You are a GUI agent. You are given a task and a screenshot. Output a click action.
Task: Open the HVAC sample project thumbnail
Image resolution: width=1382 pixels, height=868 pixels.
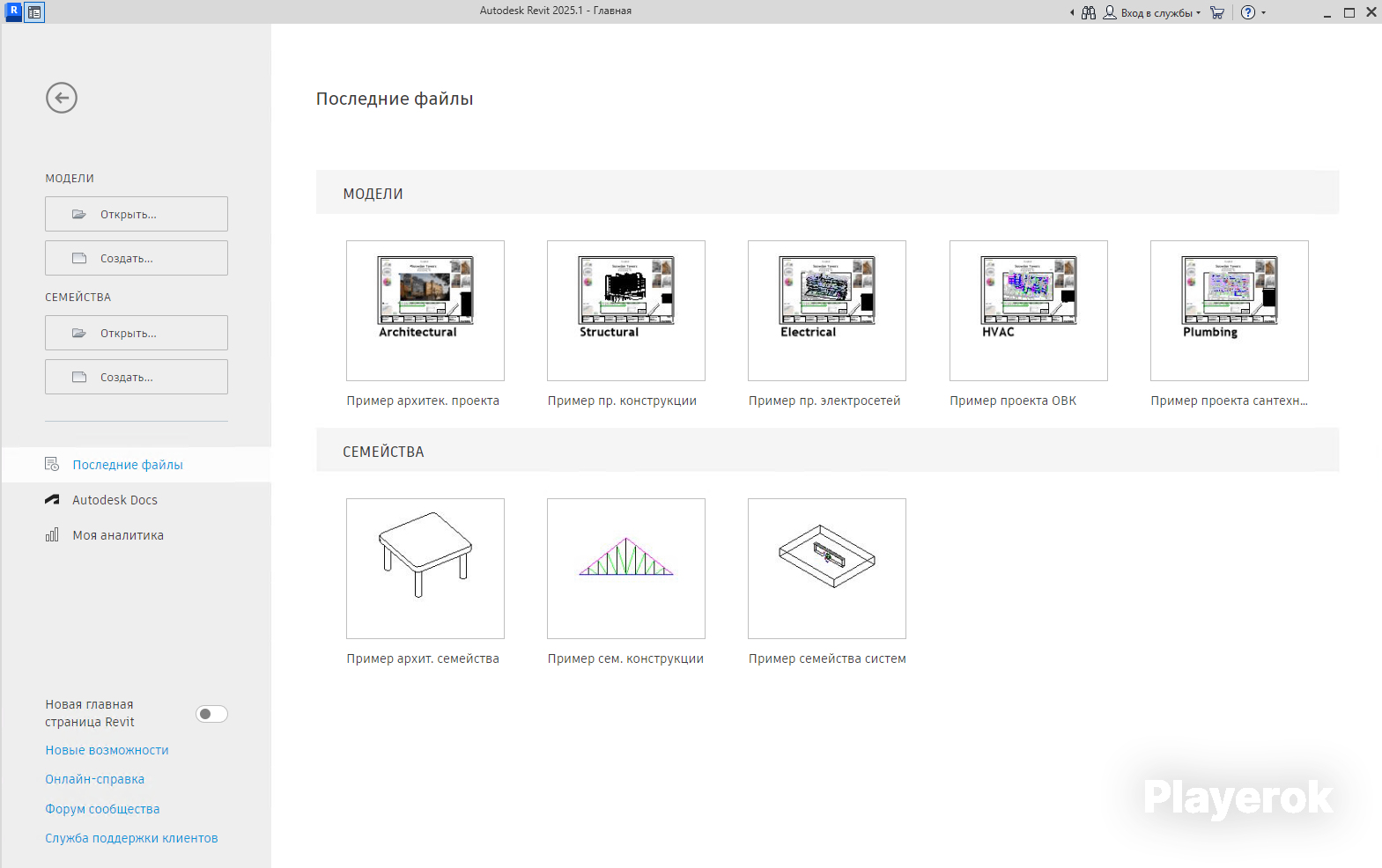click(1029, 311)
